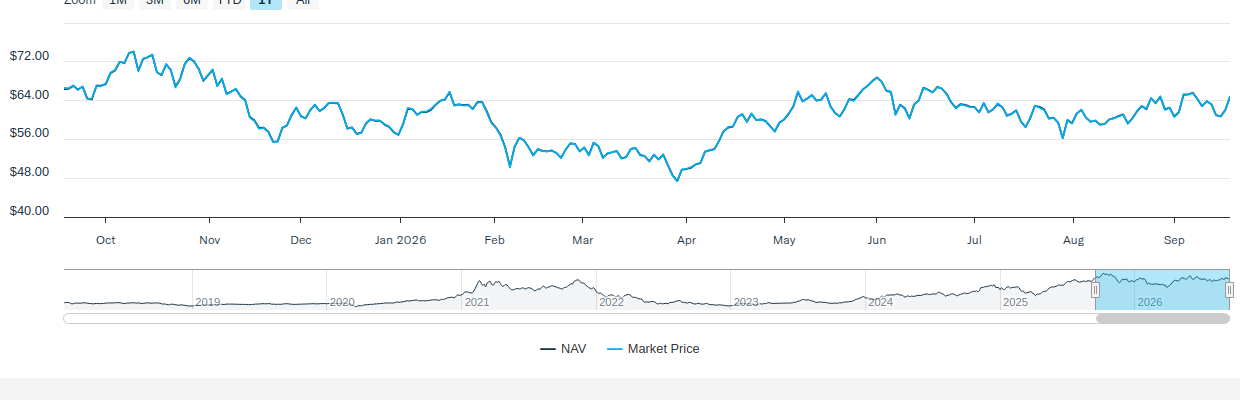The image size is (1240, 400).
Task: Click the blue Market Price line marker
Action: (615, 349)
